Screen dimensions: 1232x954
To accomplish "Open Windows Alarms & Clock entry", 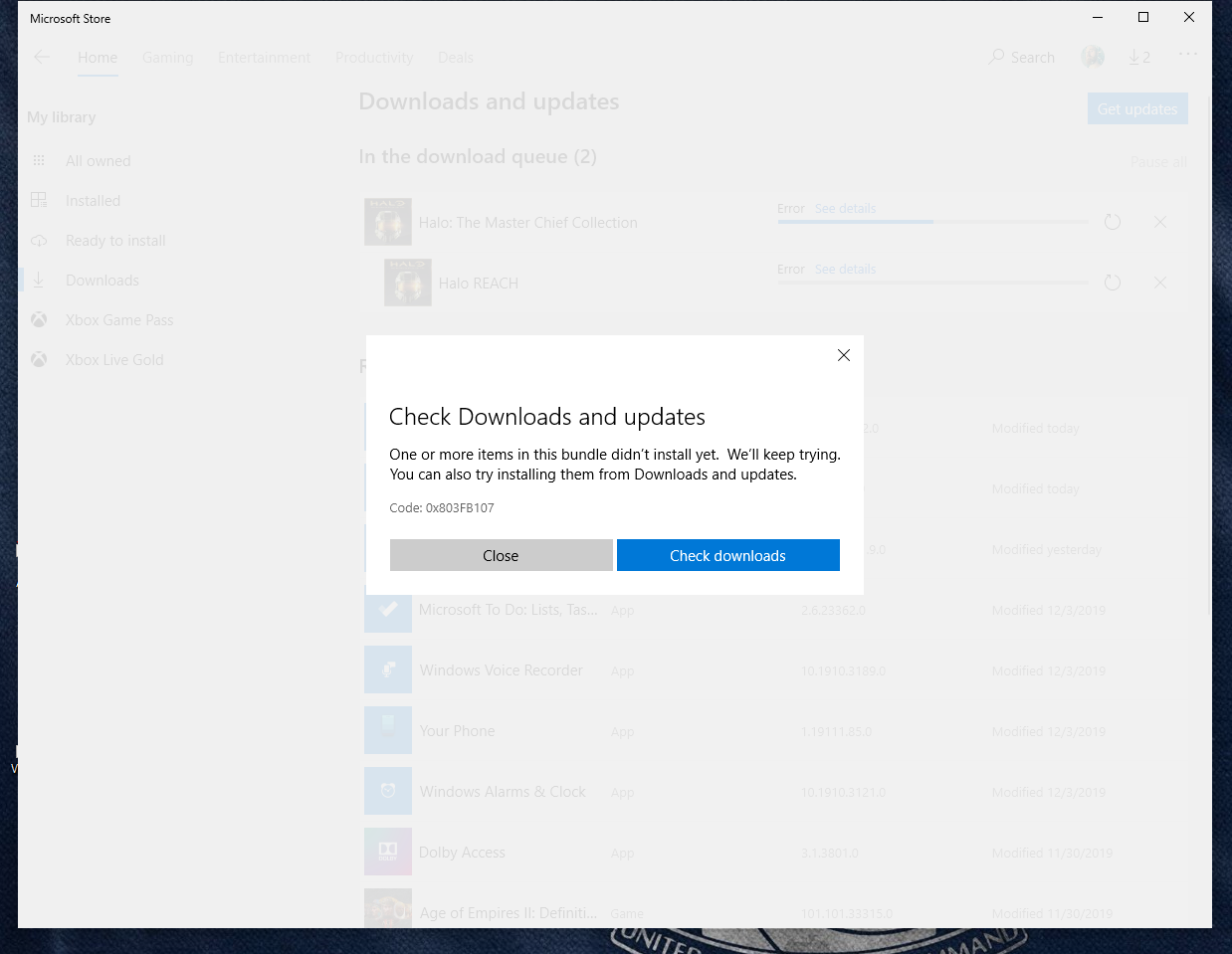I will [x=503, y=792].
